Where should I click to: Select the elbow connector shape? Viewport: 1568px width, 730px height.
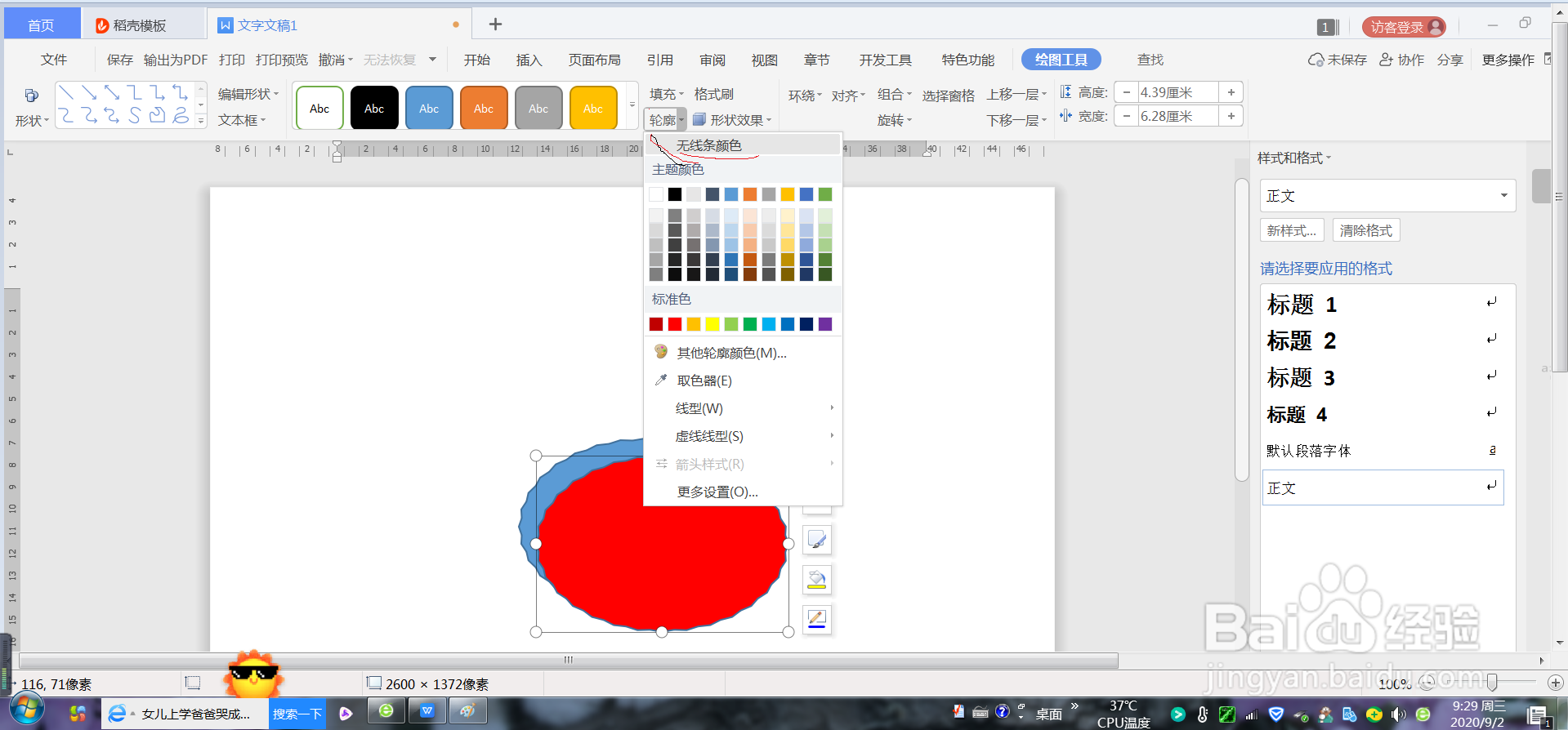click(135, 93)
